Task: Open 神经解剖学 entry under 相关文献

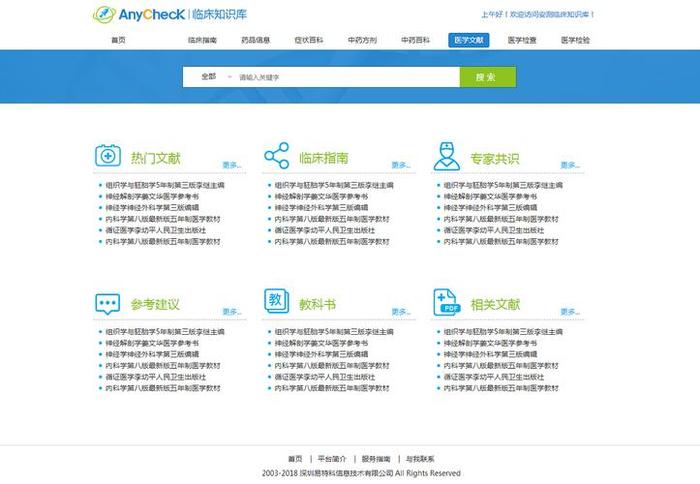Action: [490, 343]
